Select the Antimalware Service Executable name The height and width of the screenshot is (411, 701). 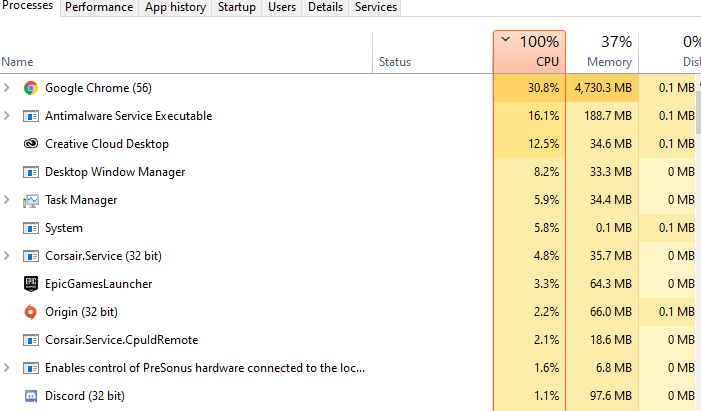(129, 116)
